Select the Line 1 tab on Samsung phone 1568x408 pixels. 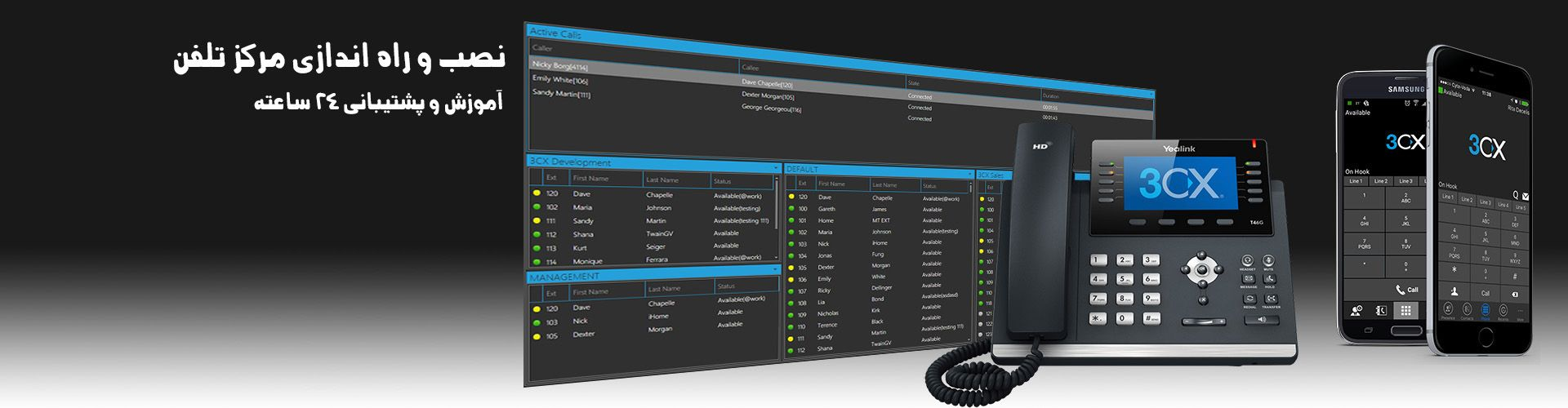point(1356,181)
